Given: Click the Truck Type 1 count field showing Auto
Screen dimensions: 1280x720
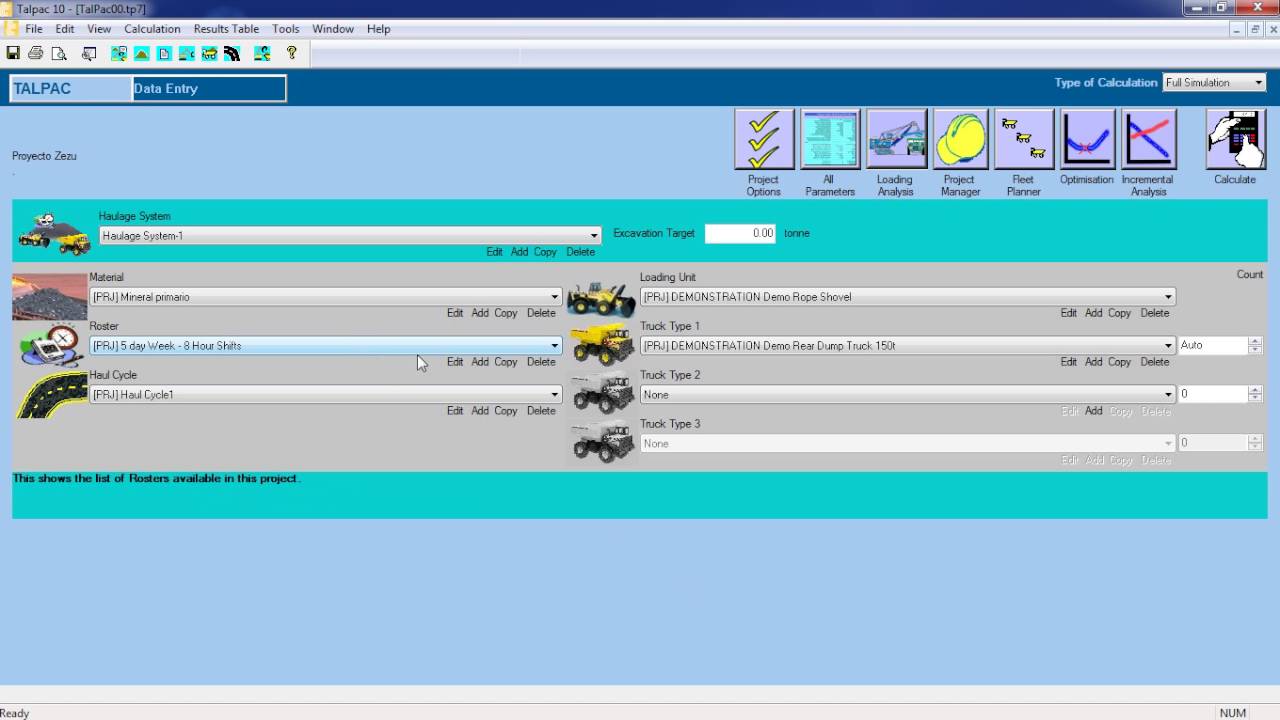Looking at the screenshot, I should point(1213,345).
